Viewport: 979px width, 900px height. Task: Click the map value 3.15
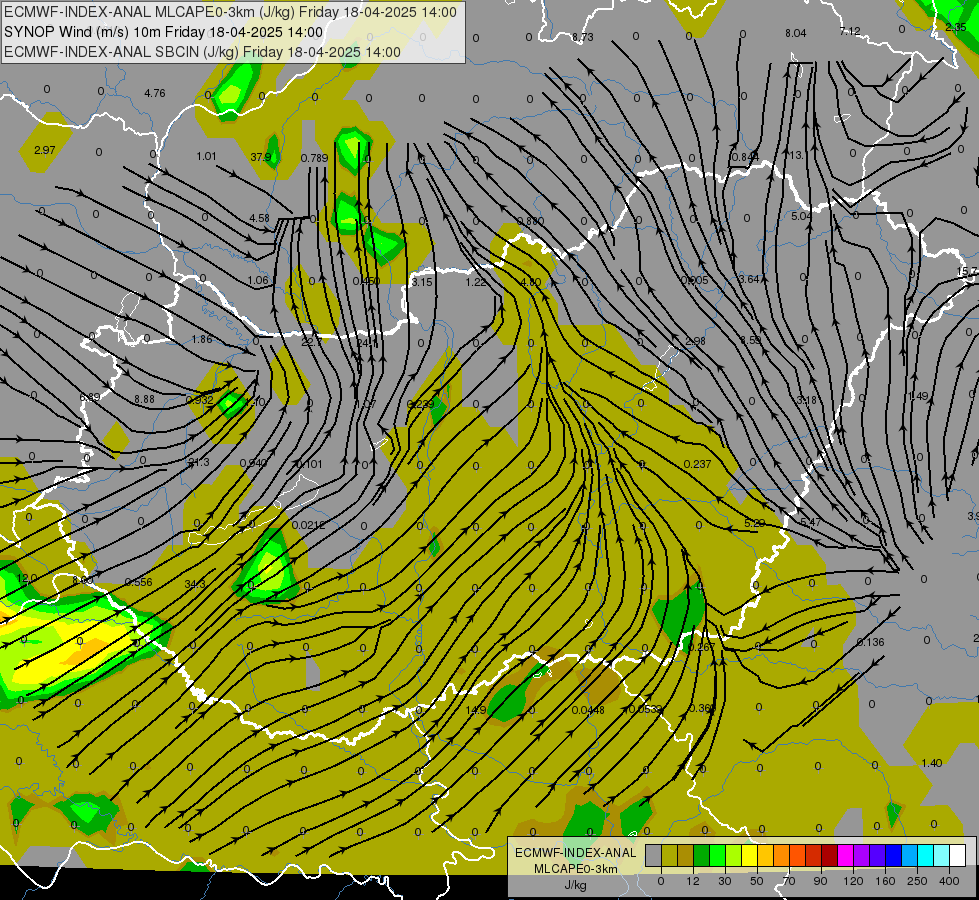point(422,282)
